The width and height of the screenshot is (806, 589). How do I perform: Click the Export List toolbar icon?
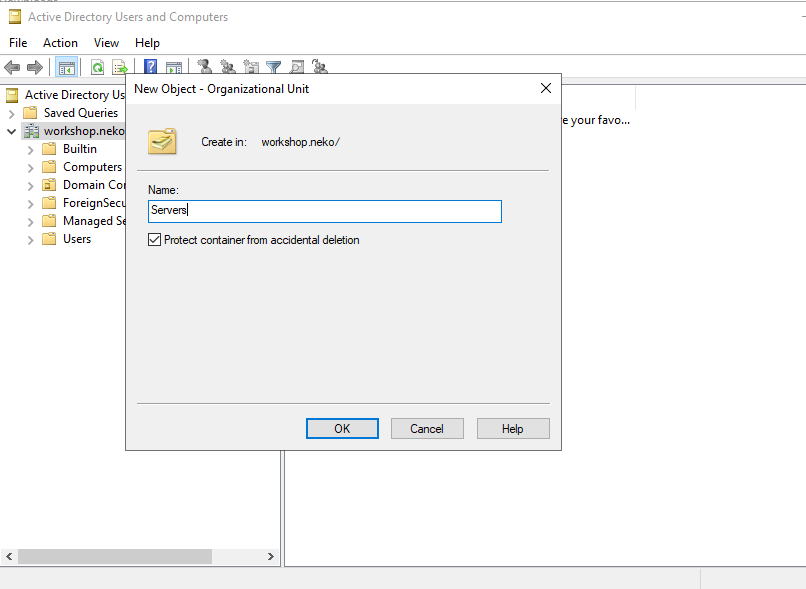coord(120,67)
